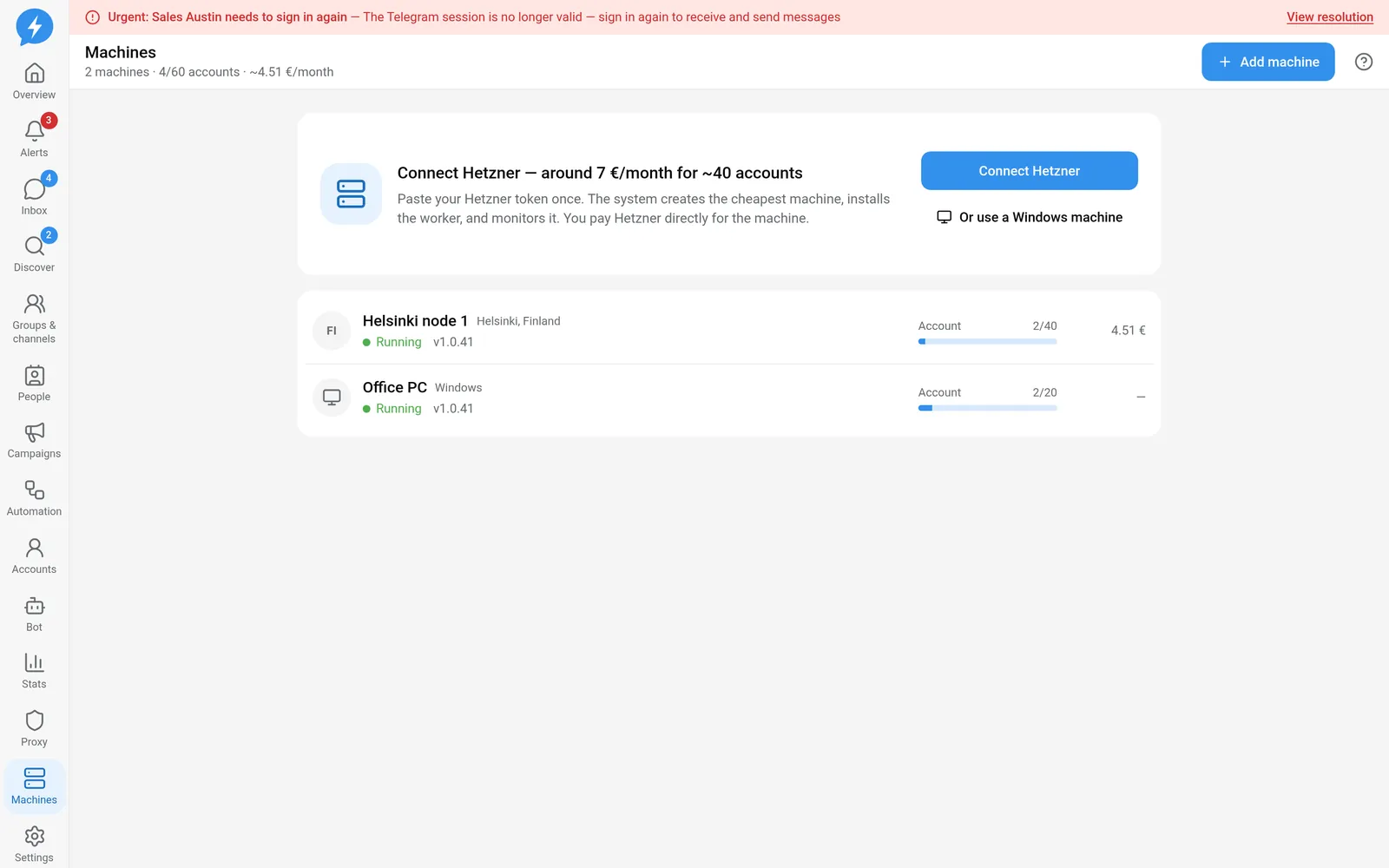The image size is (1389, 868).
Task: Click the Hetzner server card icon
Action: 351,194
